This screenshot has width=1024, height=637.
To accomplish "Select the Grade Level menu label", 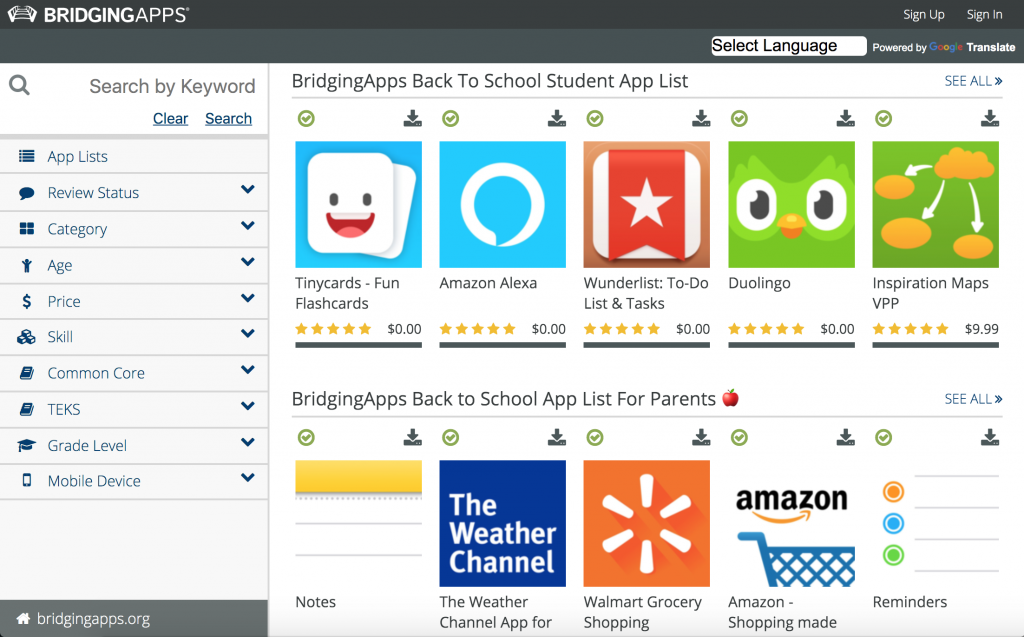I will point(88,446).
